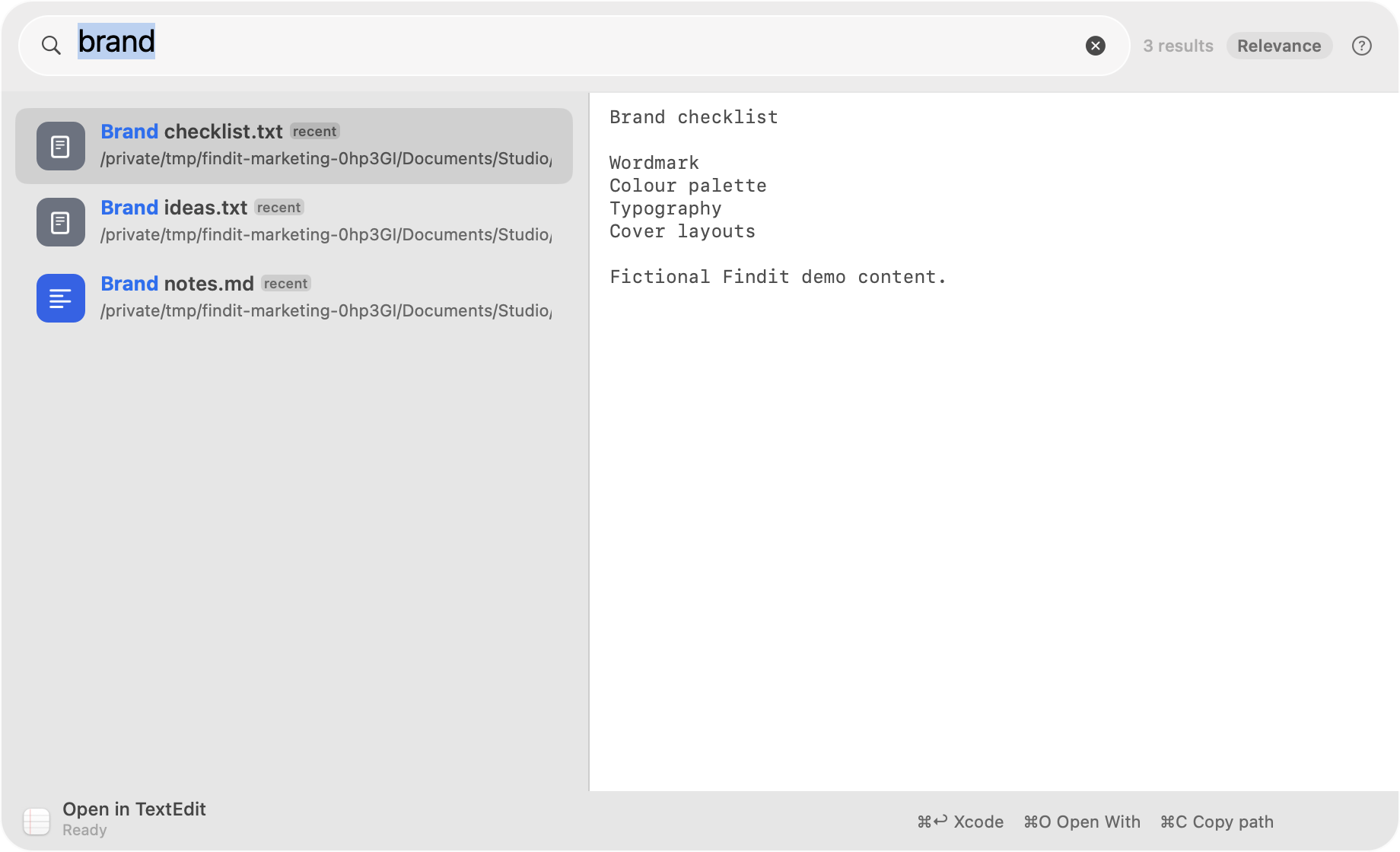
Task: Click the Brand ideas.txt file icon
Action: (61, 222)
